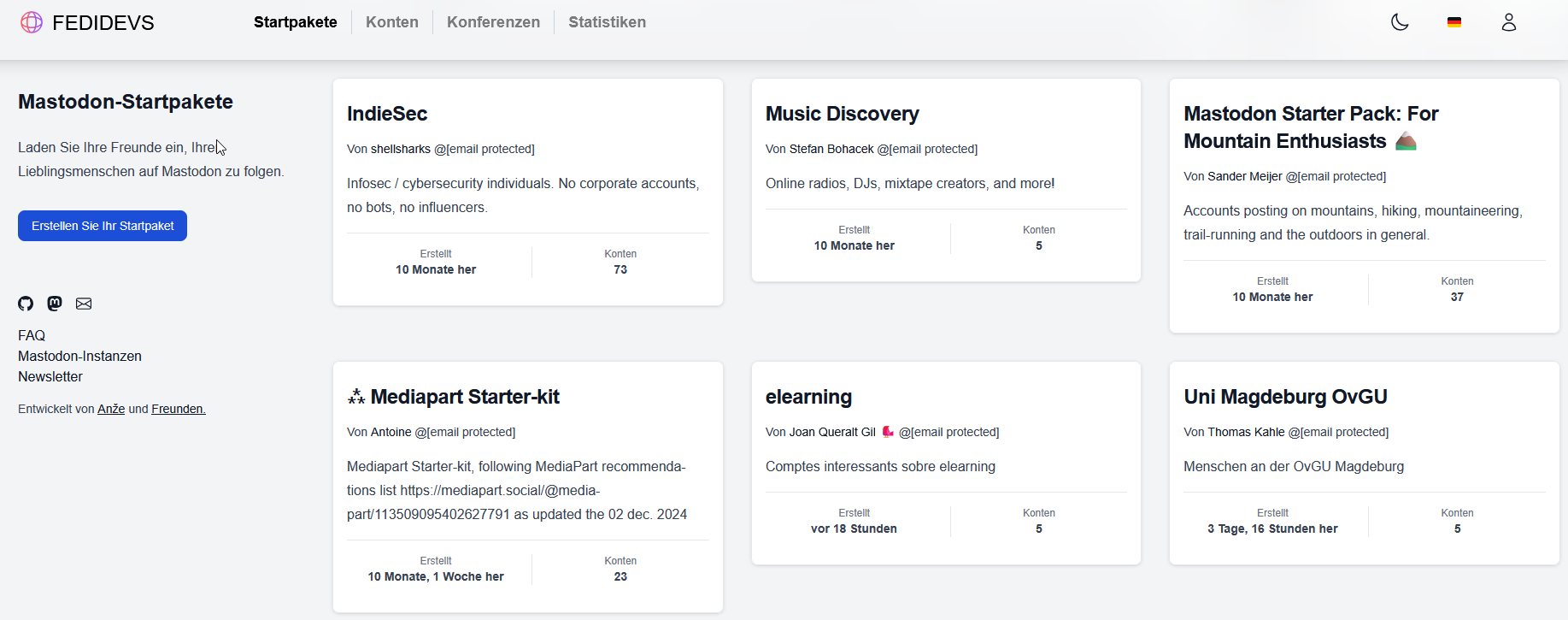
Task: Open the Music Discovery starter pack
Action: pyautogui.click(x=842, y=114)
